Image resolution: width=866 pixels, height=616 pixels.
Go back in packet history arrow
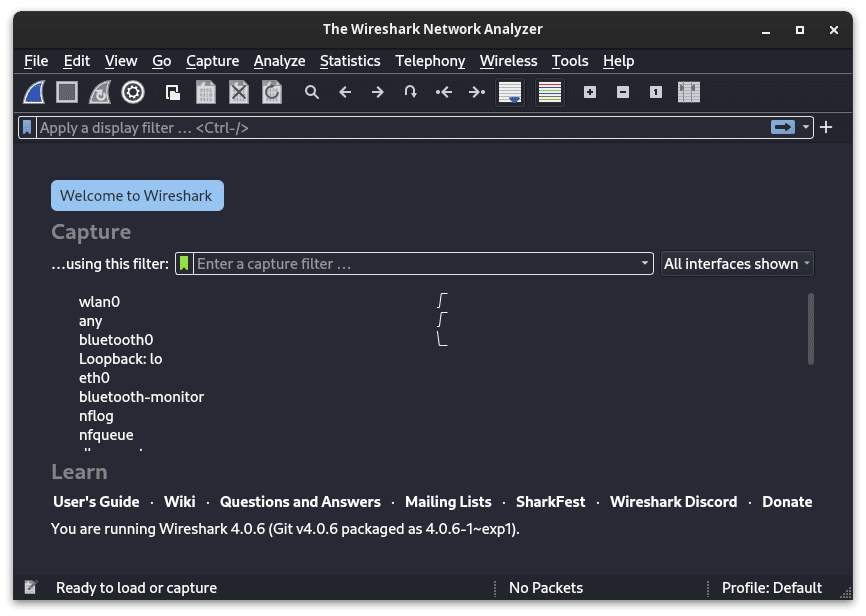tap(345, 92)
